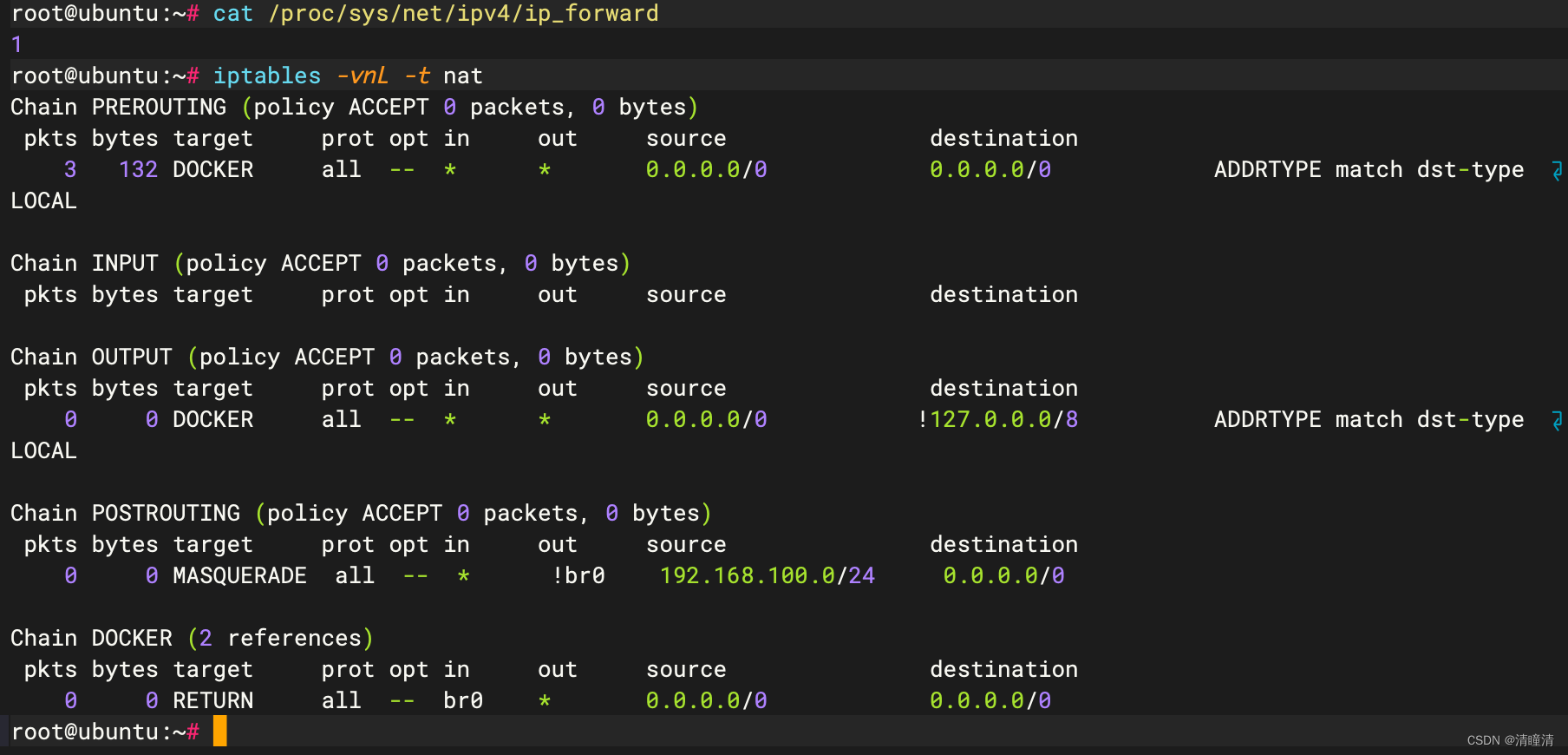Click the orange terminal cursor at the prompt

(x=220, y=731)
